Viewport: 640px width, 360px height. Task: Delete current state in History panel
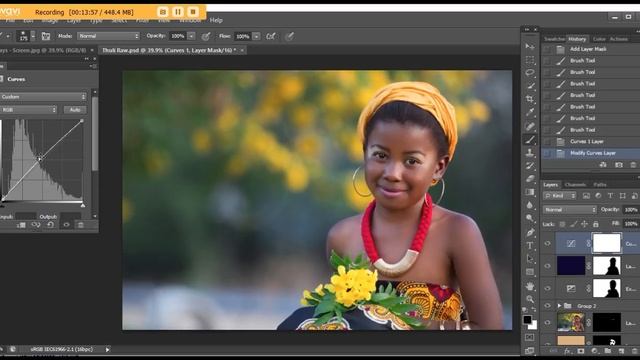pos(633,164)
